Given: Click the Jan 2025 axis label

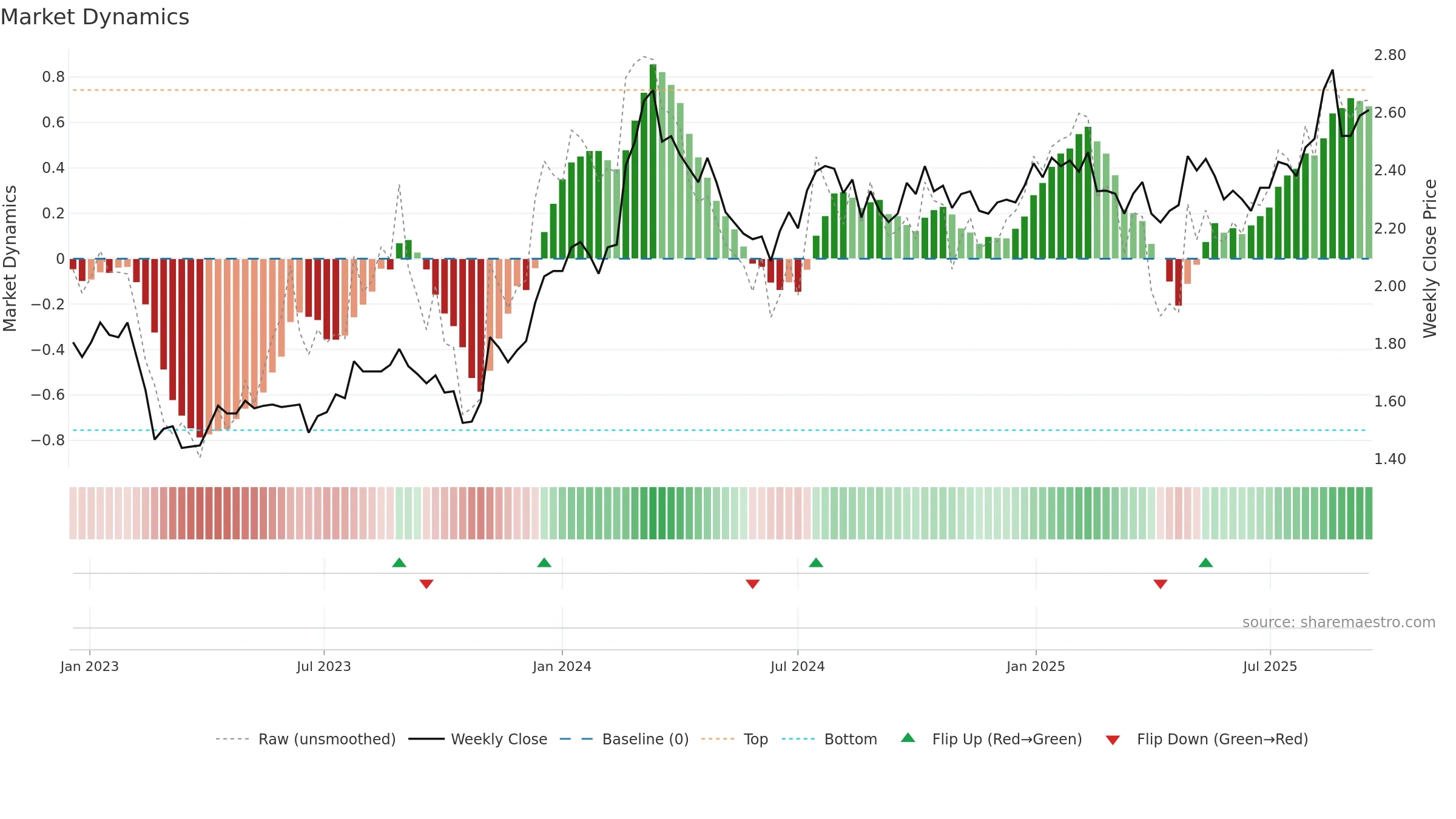Looking at the screenshot, I should [1036, 666].
